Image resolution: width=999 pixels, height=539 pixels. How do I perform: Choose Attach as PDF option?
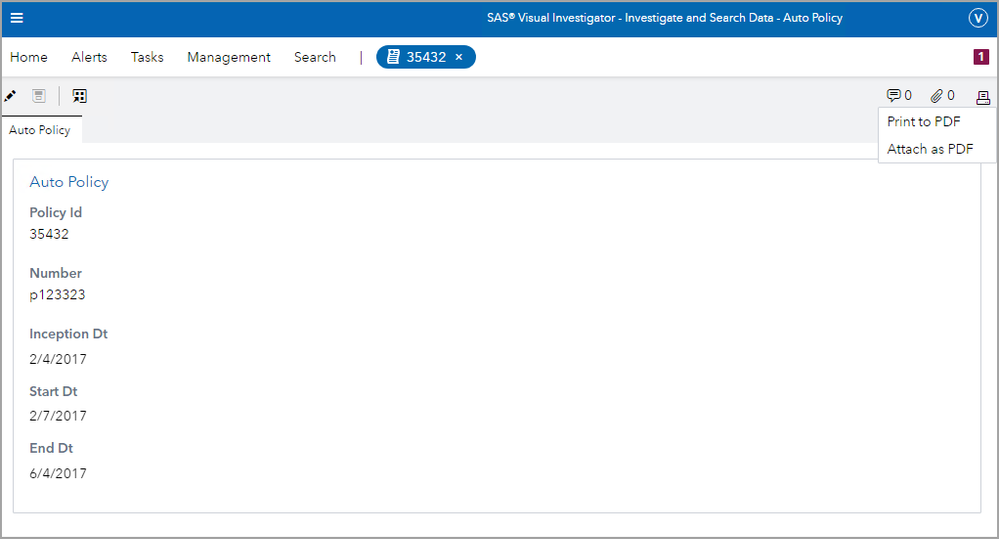click(x=930, y=149)
